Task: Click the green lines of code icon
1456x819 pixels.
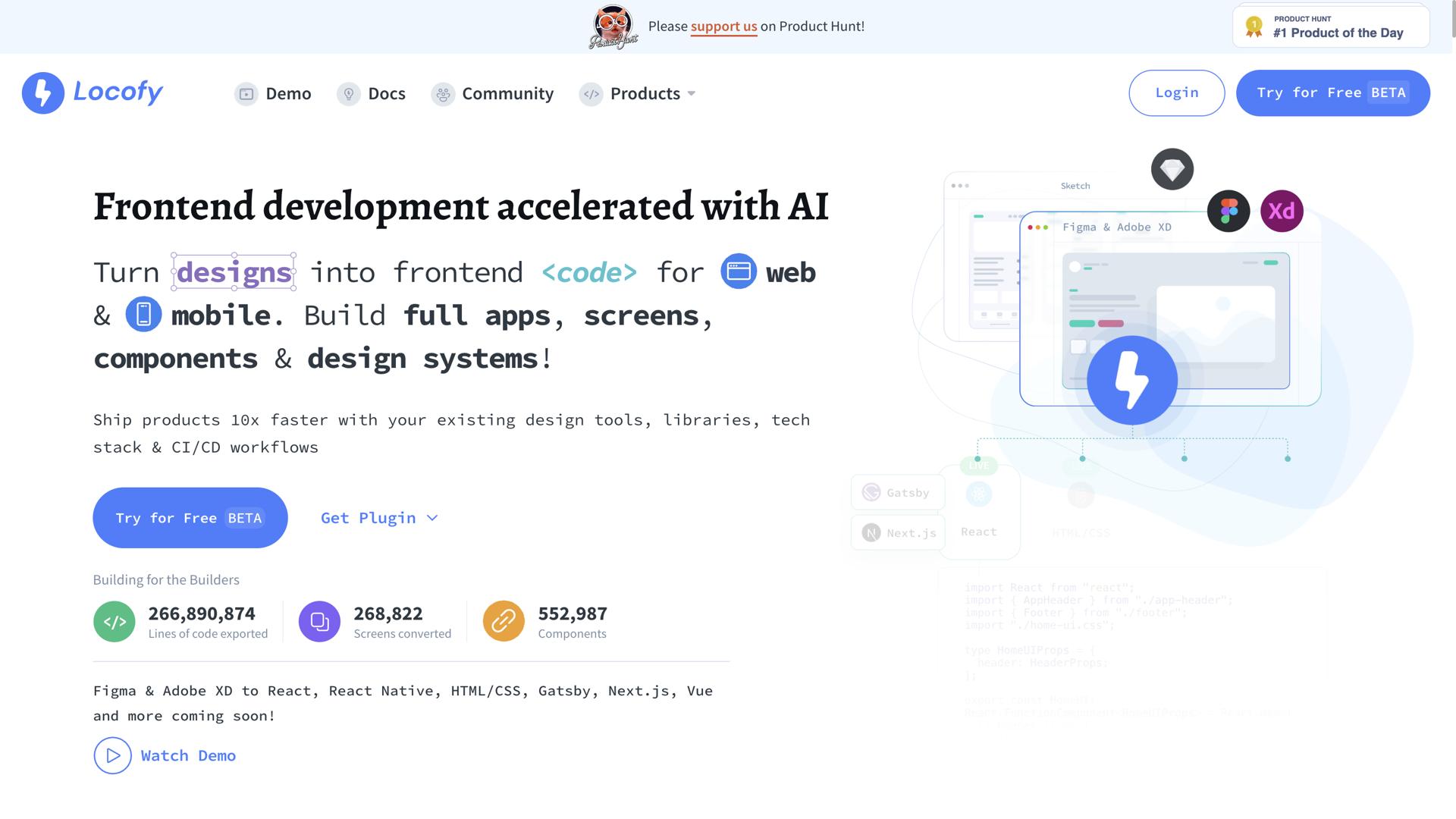Action: click(x=115, y=622)
